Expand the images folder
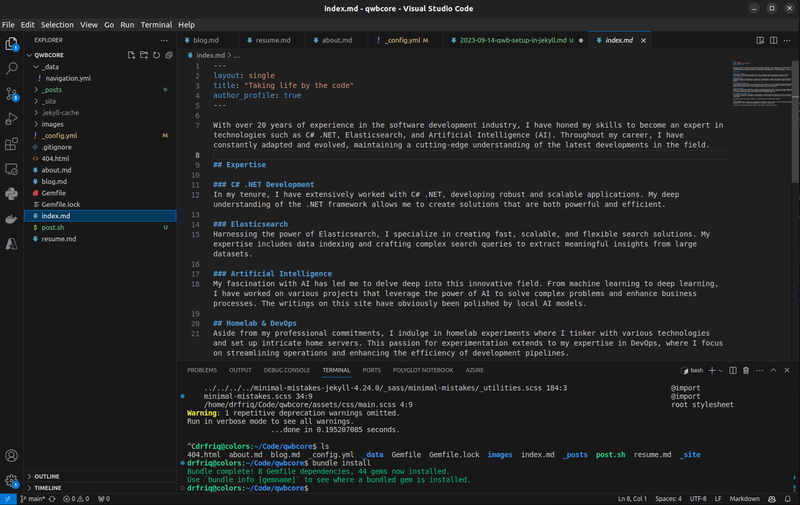 tap(36, 124)
